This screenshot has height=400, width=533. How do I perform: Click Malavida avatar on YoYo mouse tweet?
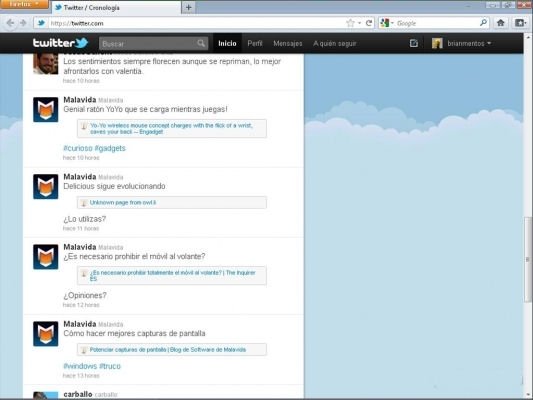[46, 109]
